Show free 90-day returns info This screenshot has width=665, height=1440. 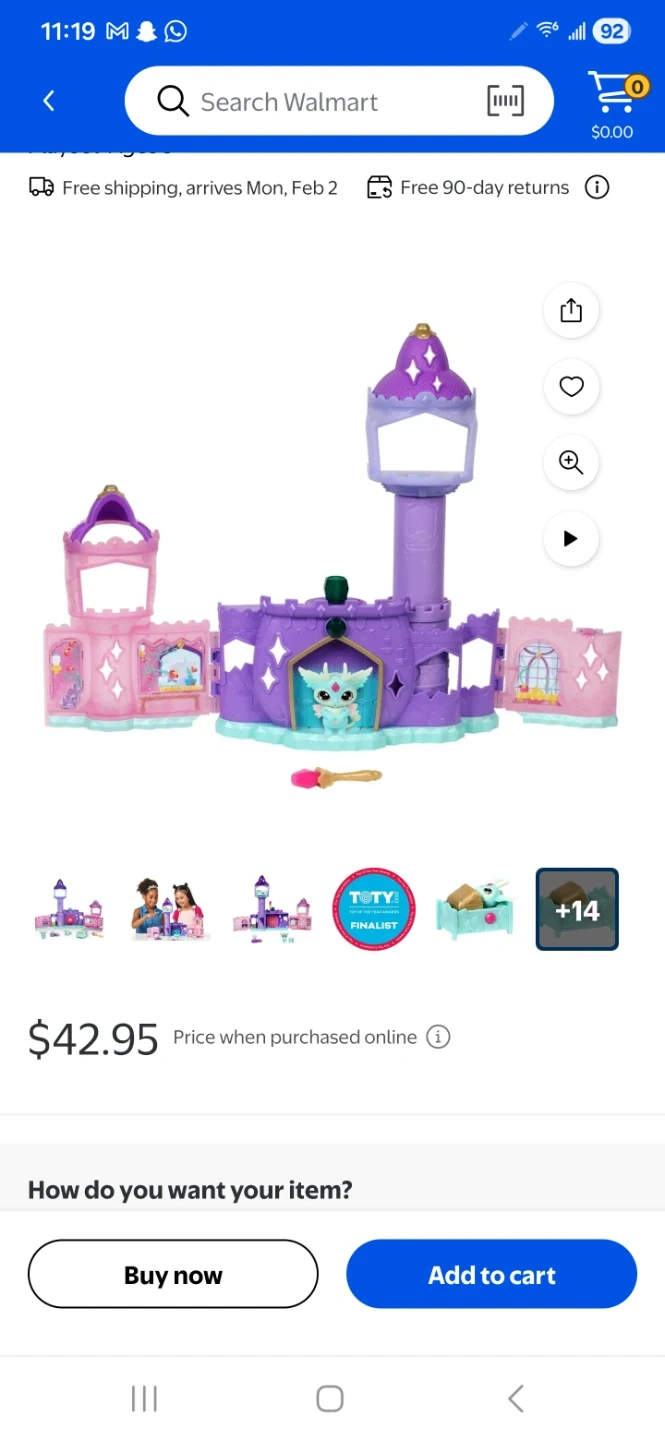(x=597, y=187)
